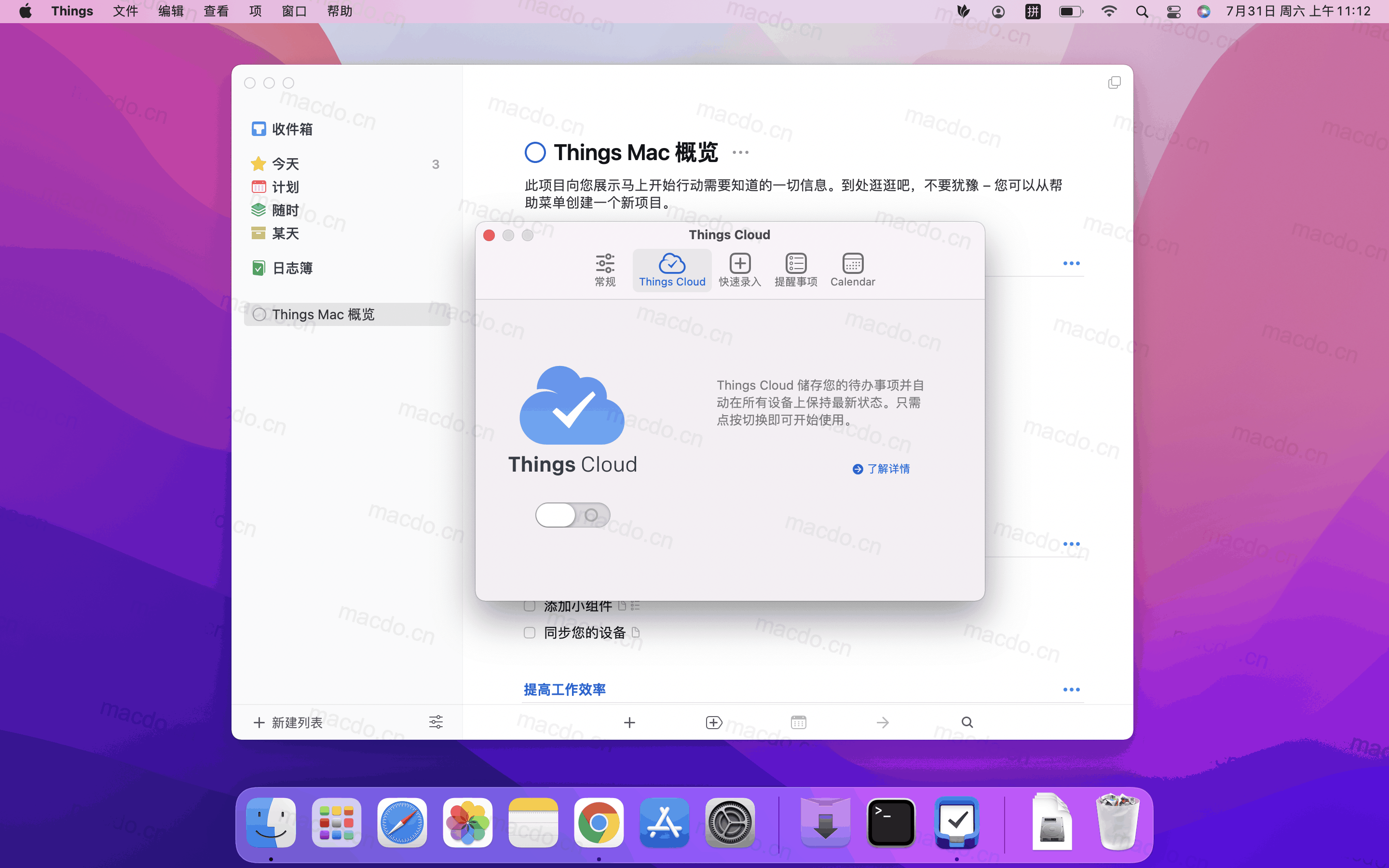Click the search magnifier in bottom toolbar
The width and height of the screenshot is (1389, 868).
pyautogui.click(x=967, y=722)
